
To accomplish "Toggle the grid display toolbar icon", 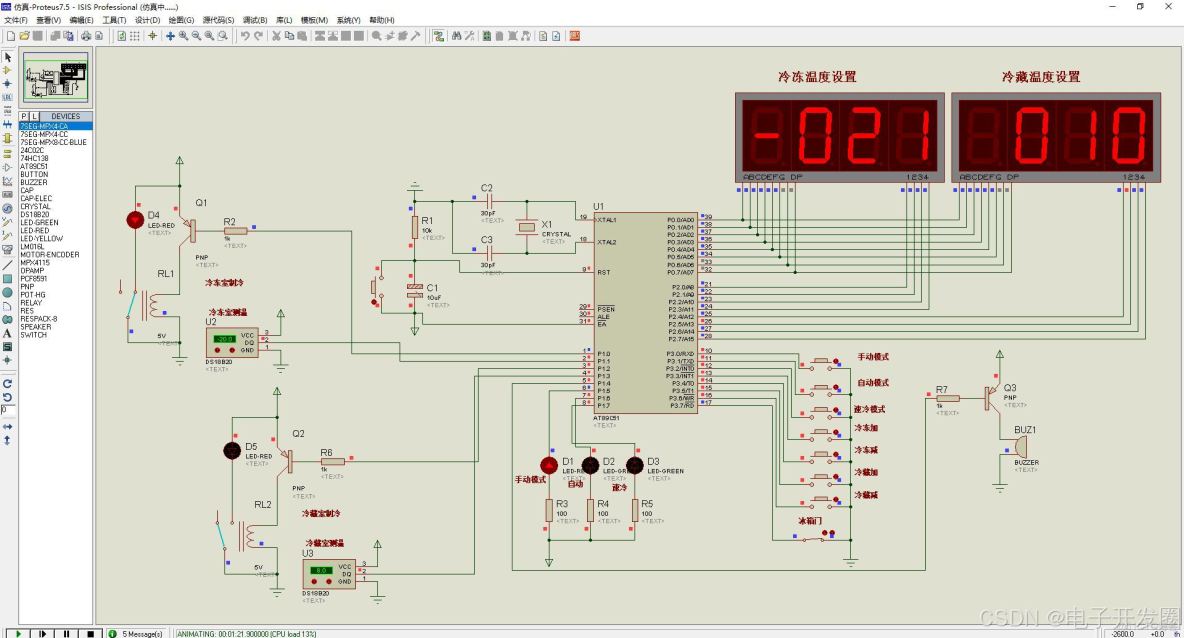I will tap(134, 36).
